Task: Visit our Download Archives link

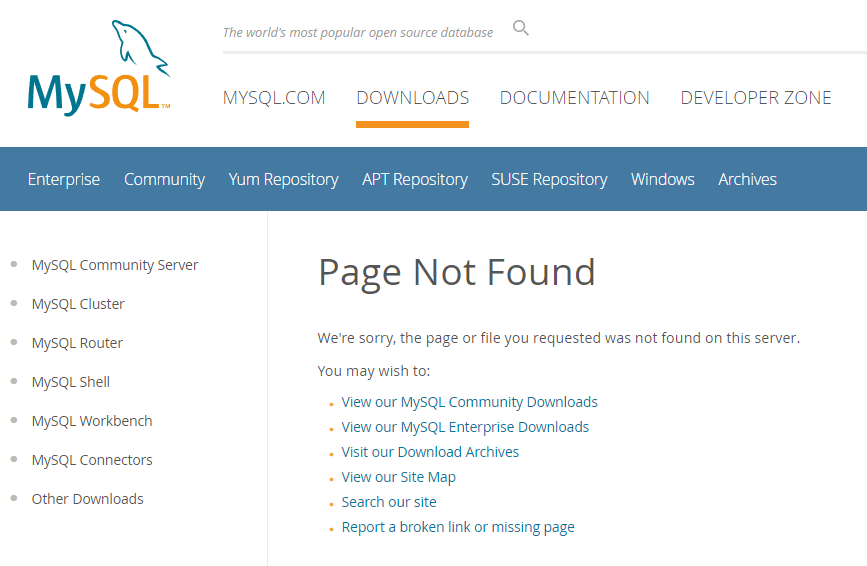Action: pyautogui.click(x=430, y=452)
